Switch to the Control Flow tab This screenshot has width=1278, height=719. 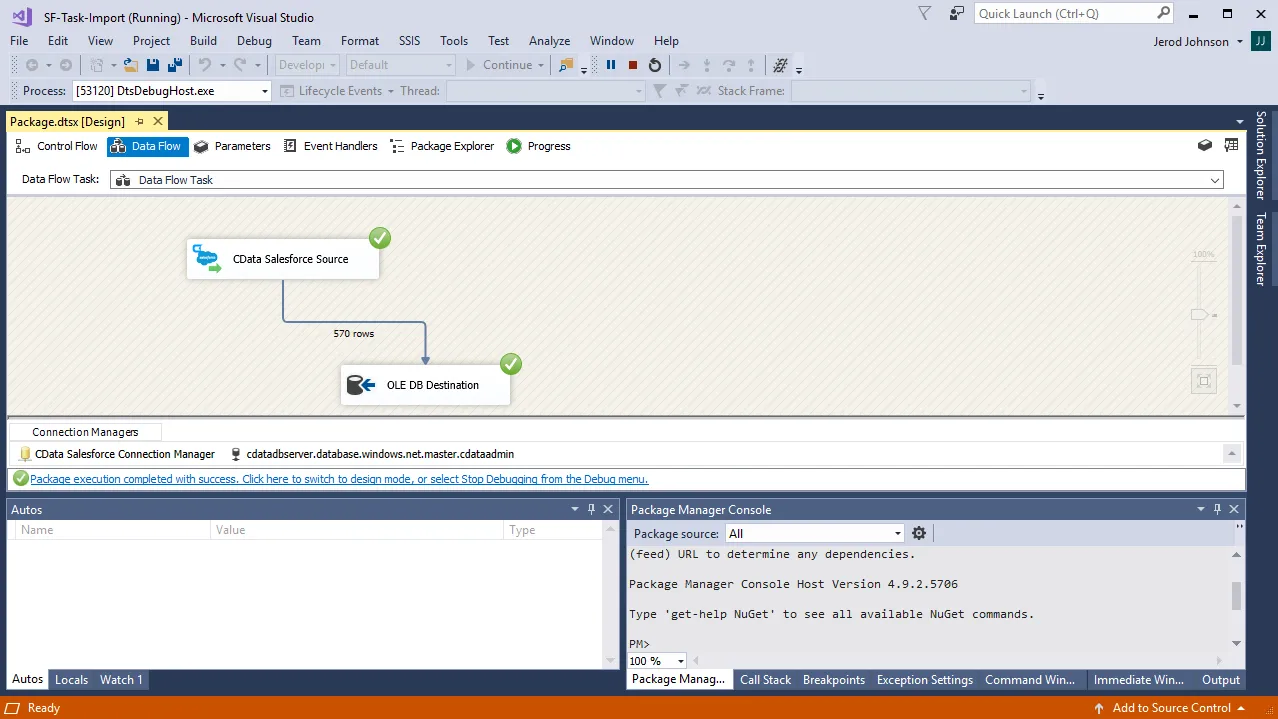[56, 146]
